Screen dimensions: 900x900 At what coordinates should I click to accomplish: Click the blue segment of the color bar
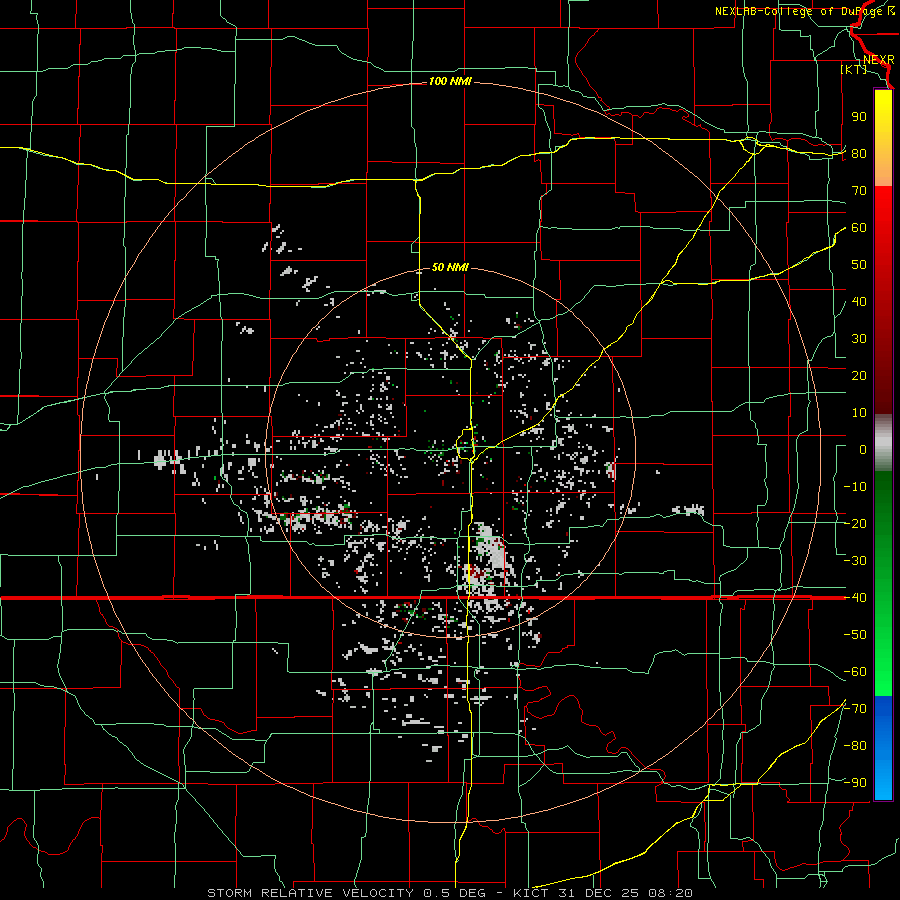(883, 748)
